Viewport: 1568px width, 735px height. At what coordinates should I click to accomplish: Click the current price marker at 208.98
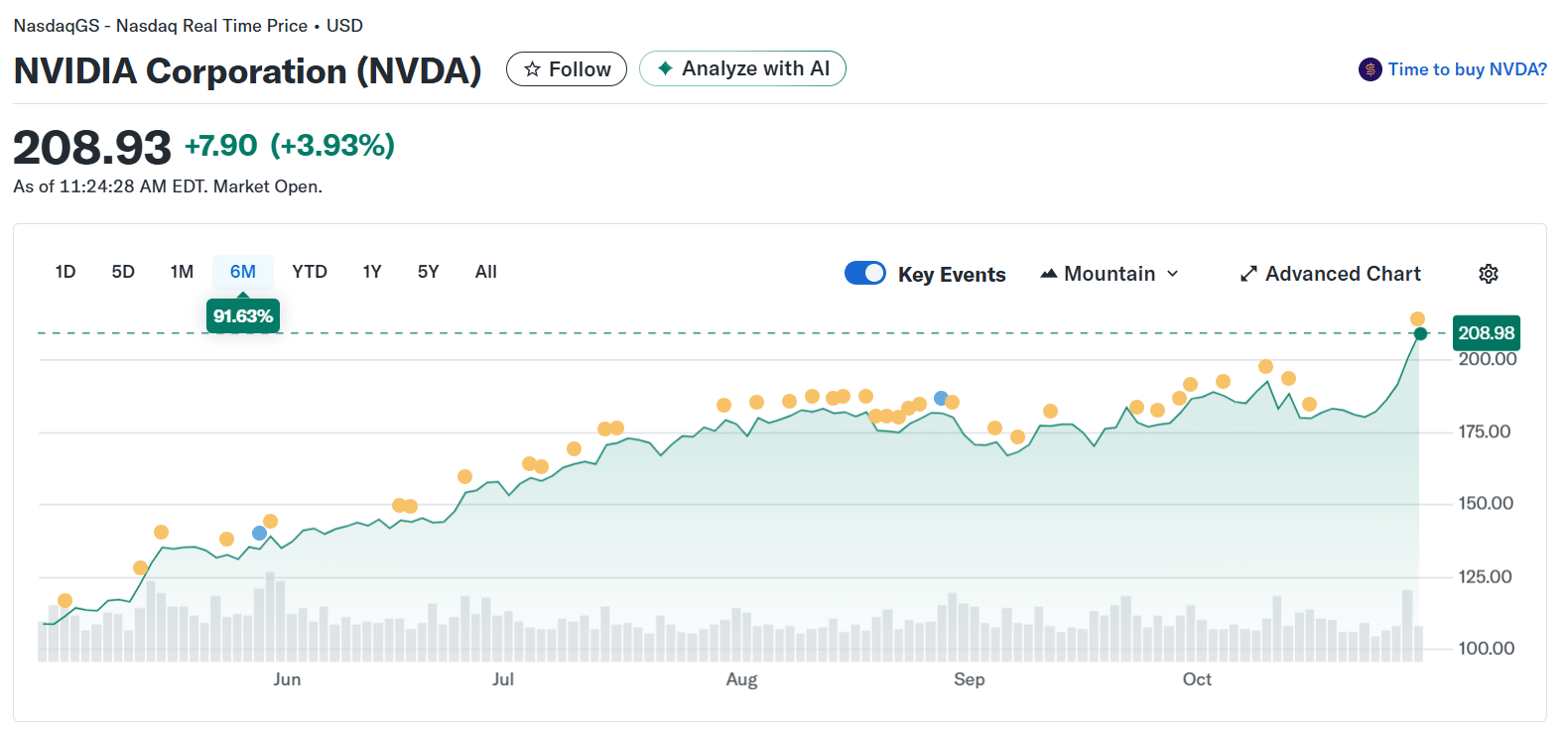point(1421,334)
